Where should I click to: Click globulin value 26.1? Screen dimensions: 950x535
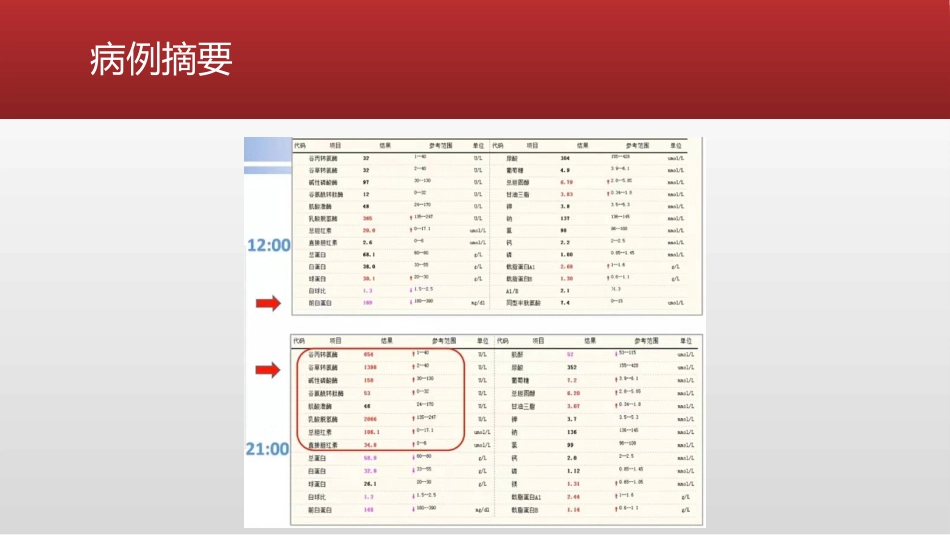point(370,484)
